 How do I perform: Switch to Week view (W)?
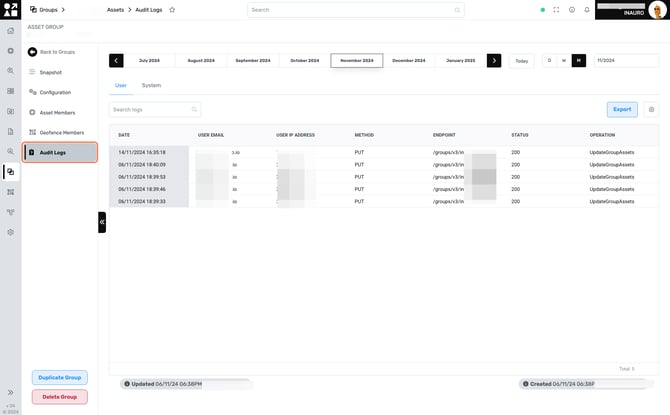[x=564, y=61]
